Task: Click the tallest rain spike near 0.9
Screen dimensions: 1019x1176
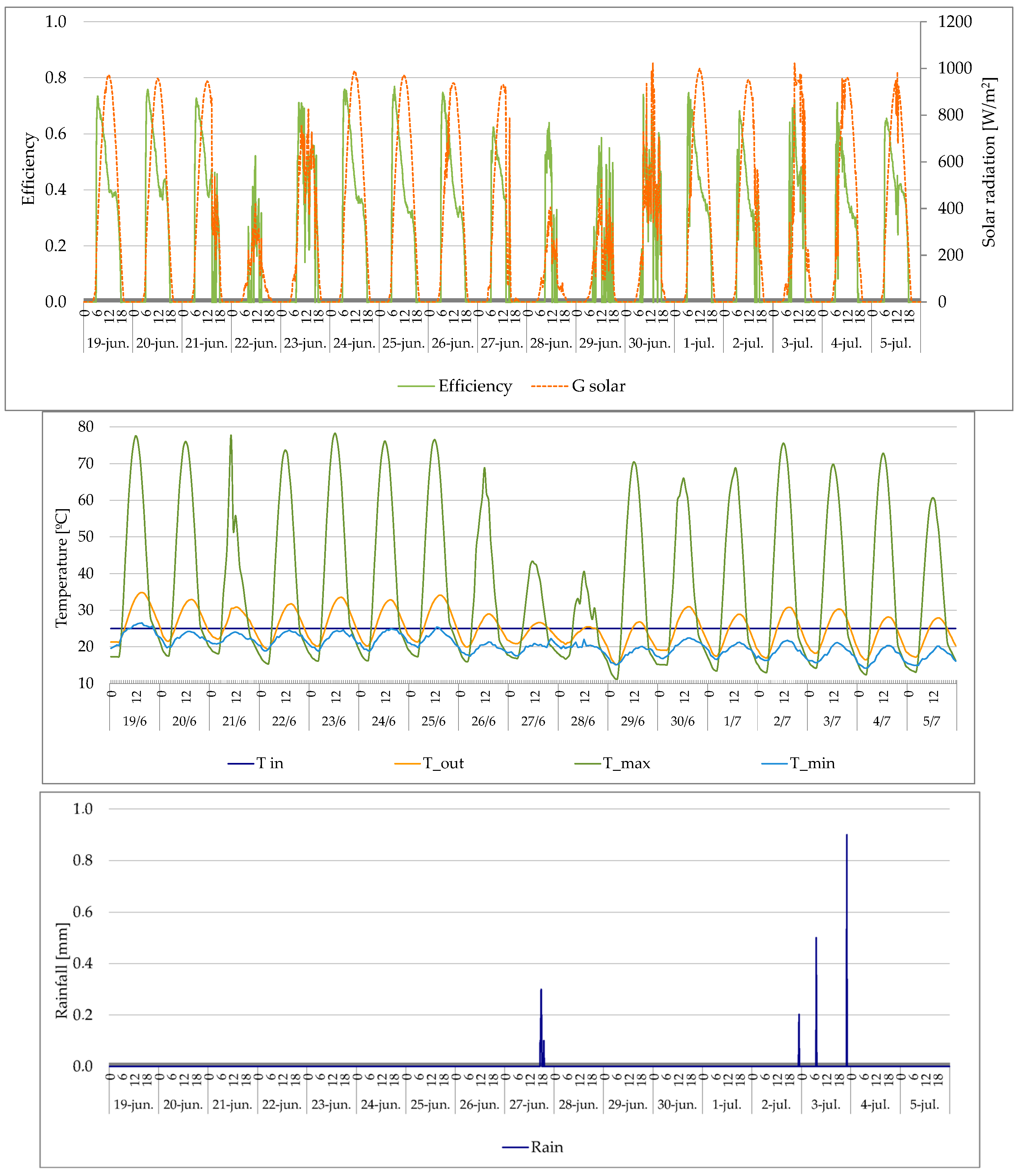Action: coord(847,887)
